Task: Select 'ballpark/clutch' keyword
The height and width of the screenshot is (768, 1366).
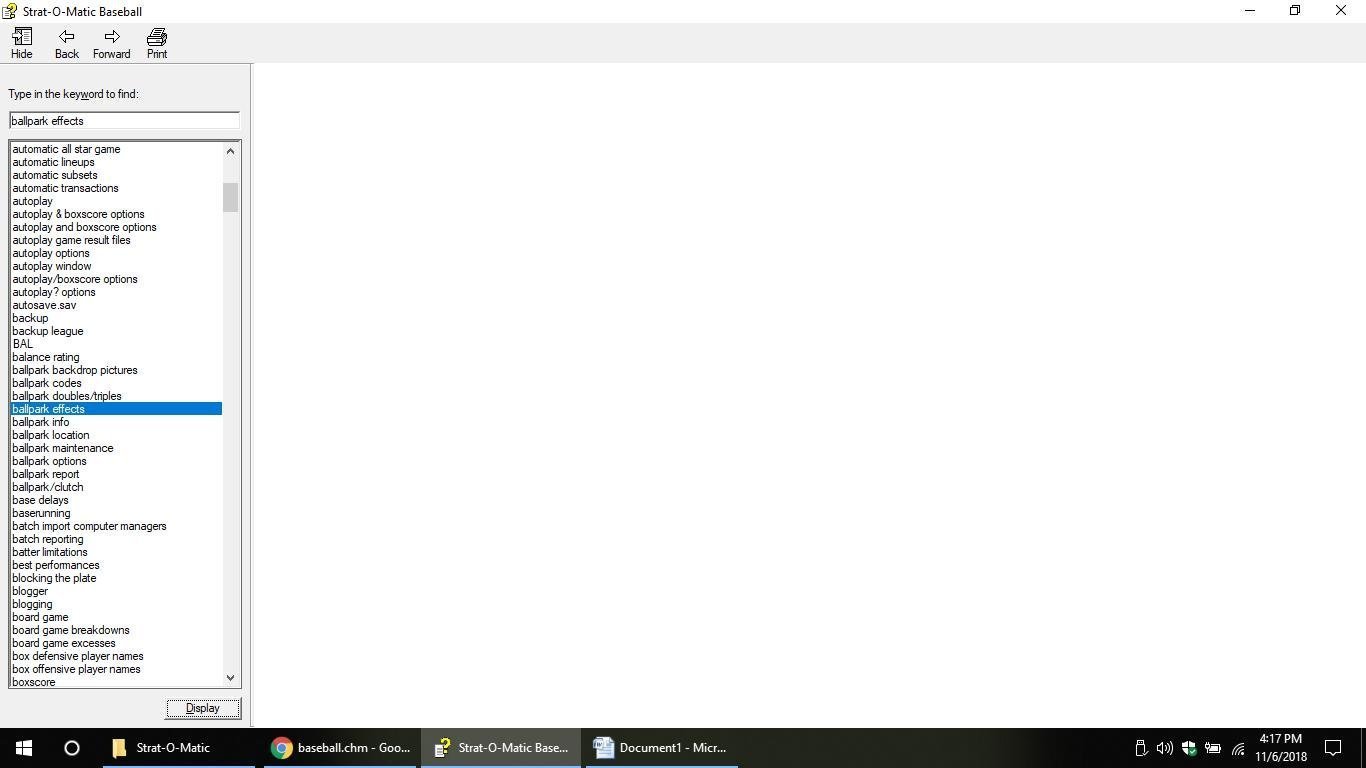Action: pyautogui.click(x=48, y=487)
